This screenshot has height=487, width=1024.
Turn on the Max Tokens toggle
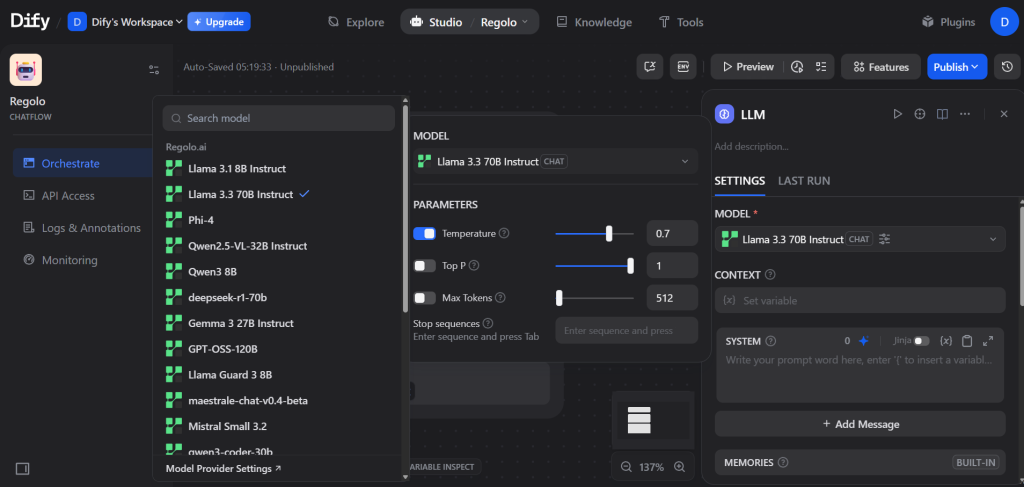click(424, 298)
